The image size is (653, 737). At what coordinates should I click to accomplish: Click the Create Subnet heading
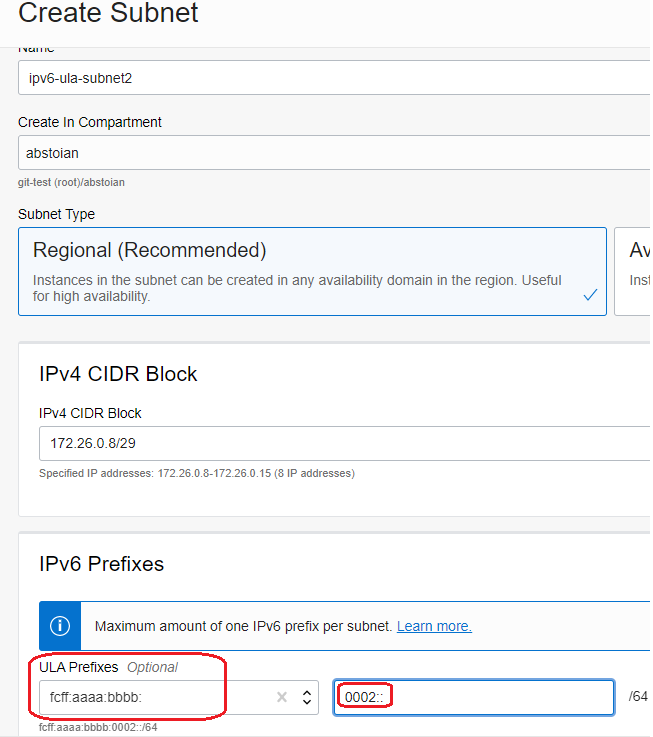(109, 14)
